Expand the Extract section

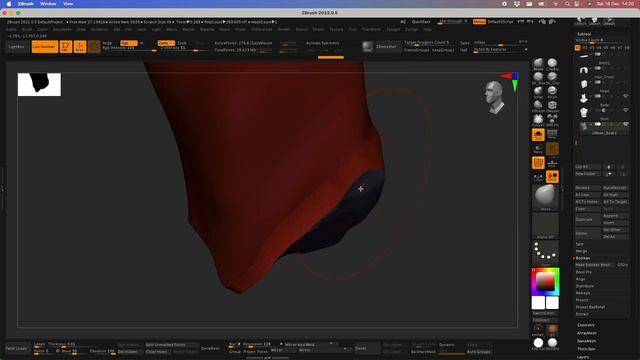582,314
